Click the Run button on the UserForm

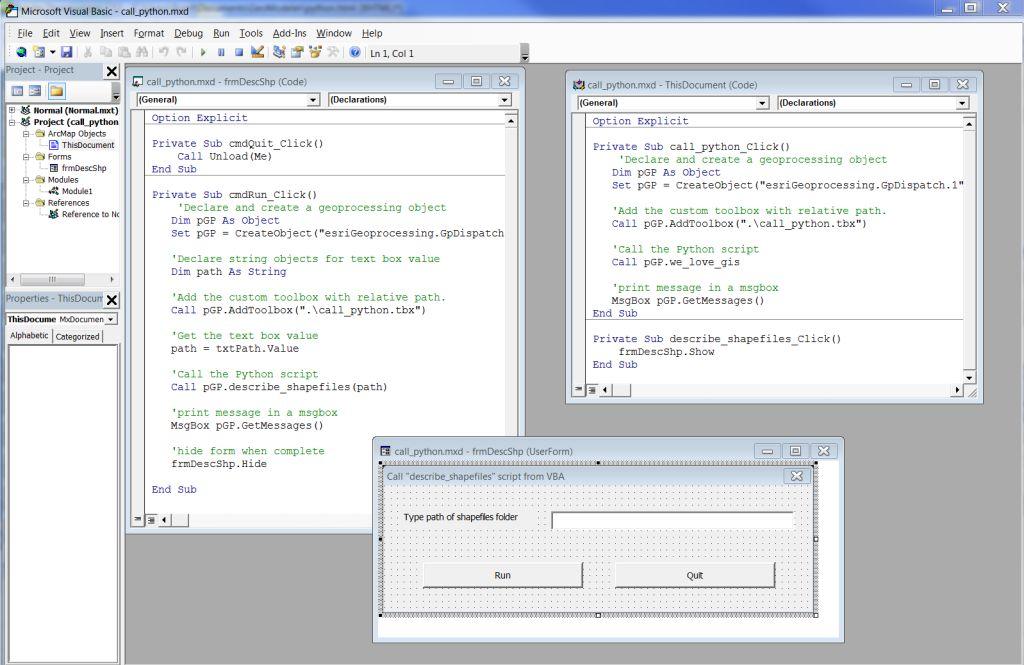502,575
